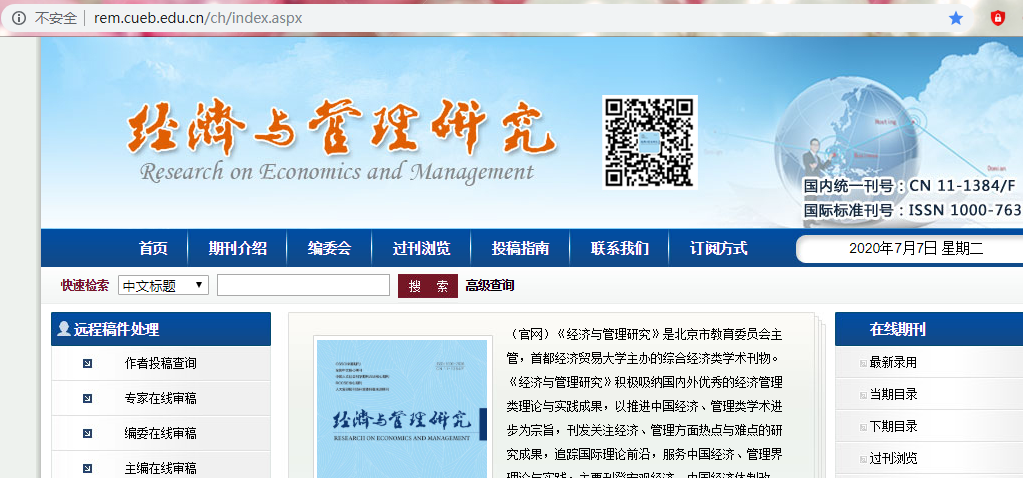The height and width of the screenshot is (478, 1023).
Task: Open 首页 in navigation bar
Action: click(x=153, y=248)
